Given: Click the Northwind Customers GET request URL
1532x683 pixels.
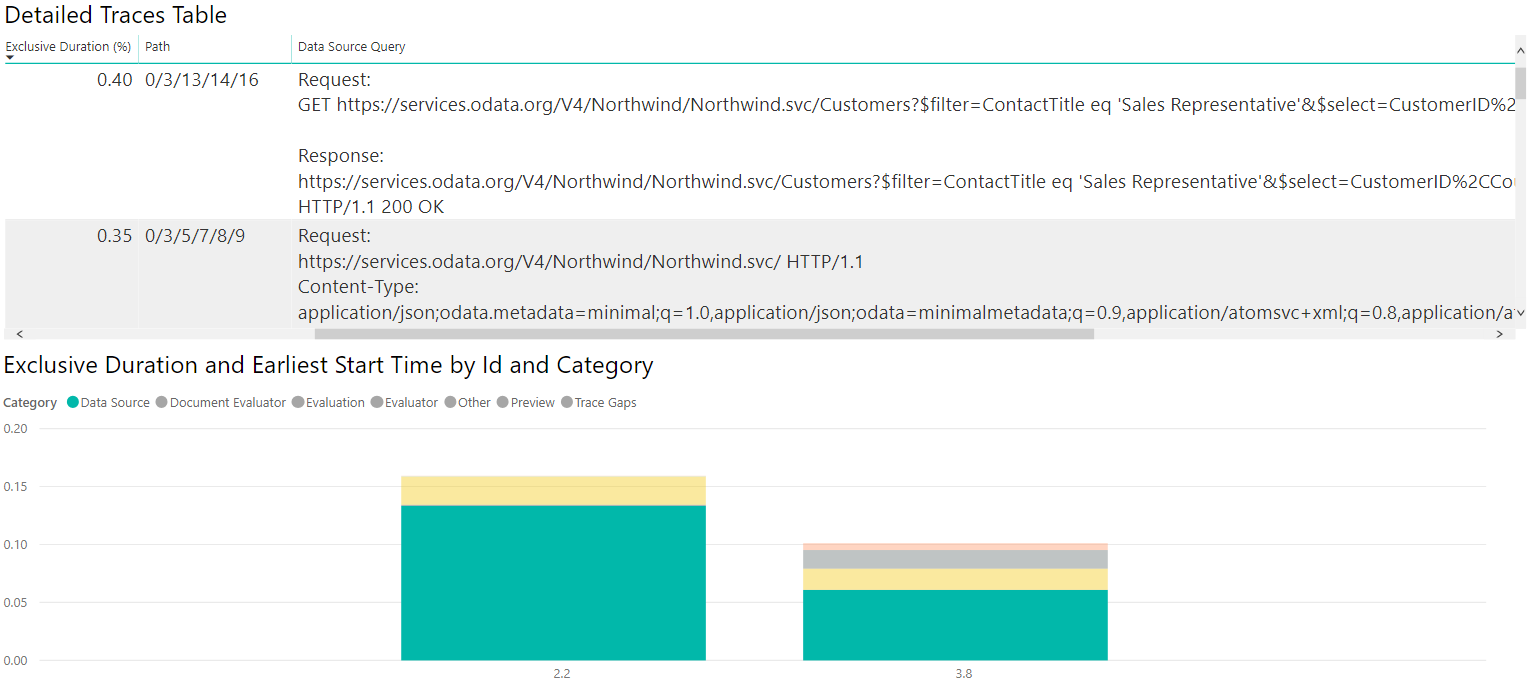Looking at the screenshot, I should tap(700, 104).
